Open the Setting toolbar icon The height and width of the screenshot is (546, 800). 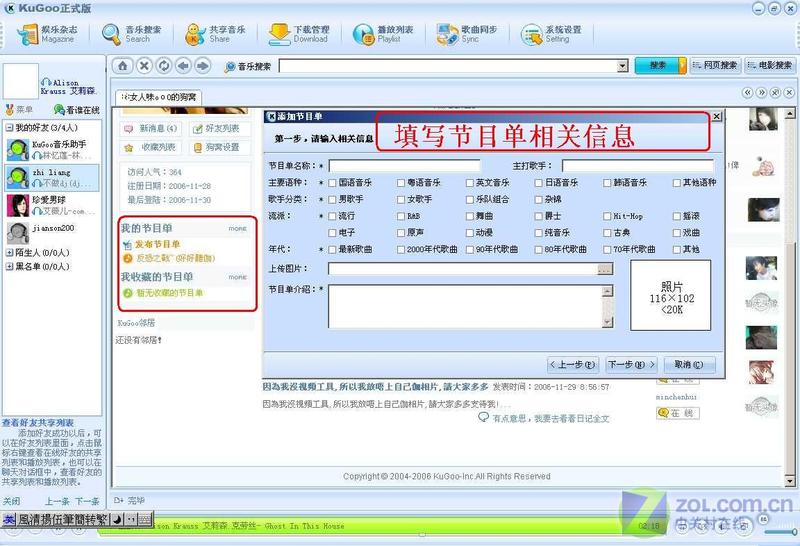point(532,34)
